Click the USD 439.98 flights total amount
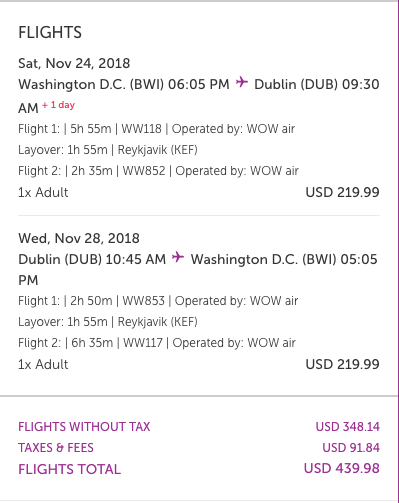The width and height of the screenshot is (399, 503). coord(342,468)
